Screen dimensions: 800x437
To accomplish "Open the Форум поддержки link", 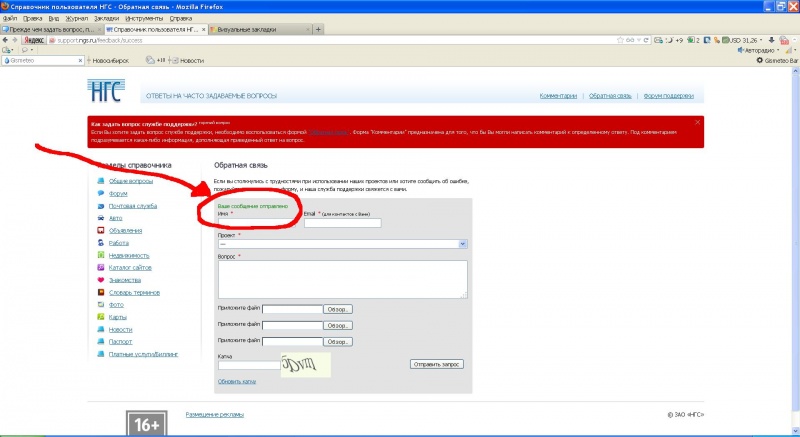I will (668, 96).
